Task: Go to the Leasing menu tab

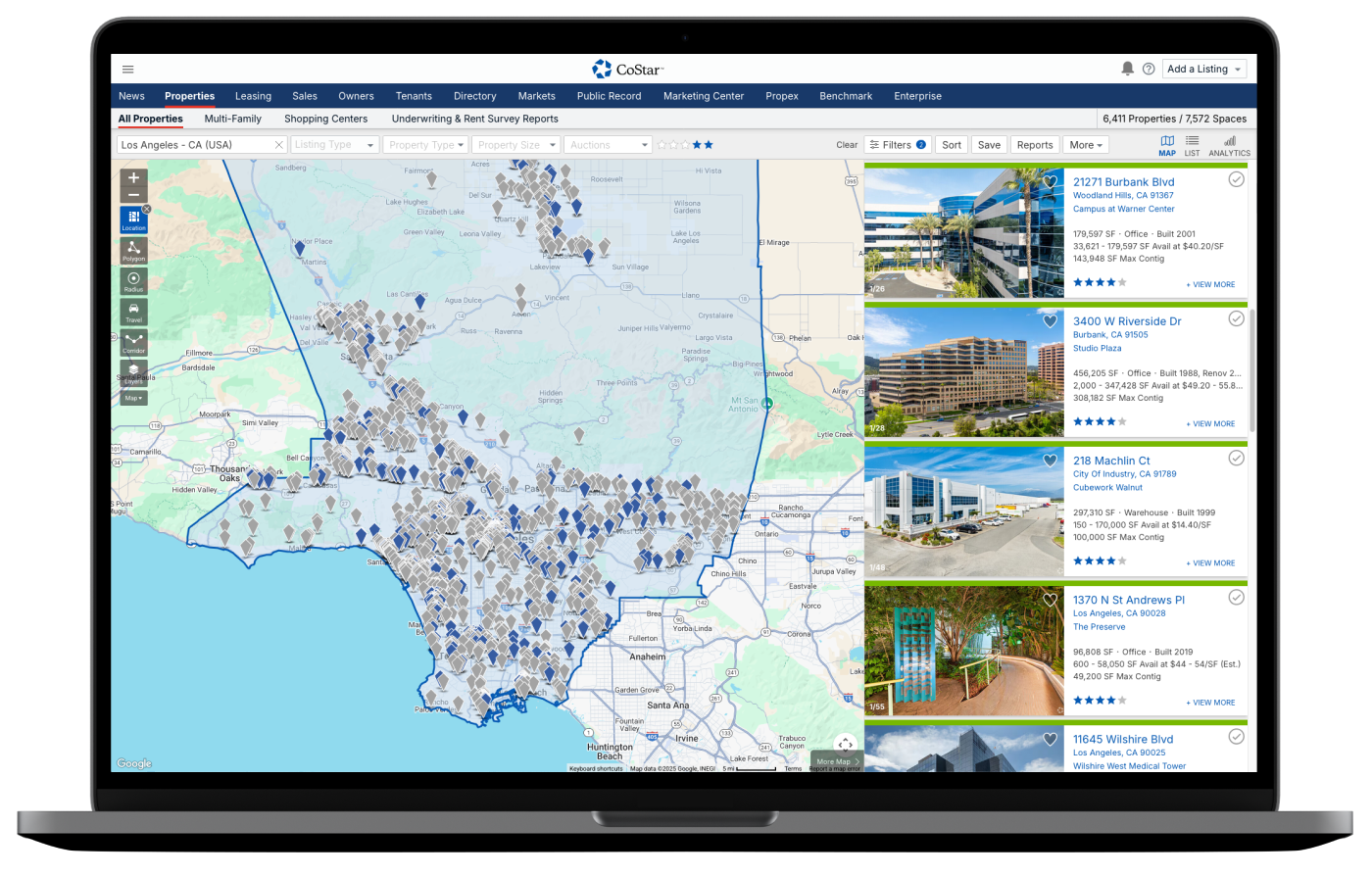Action: click(253, 96)
